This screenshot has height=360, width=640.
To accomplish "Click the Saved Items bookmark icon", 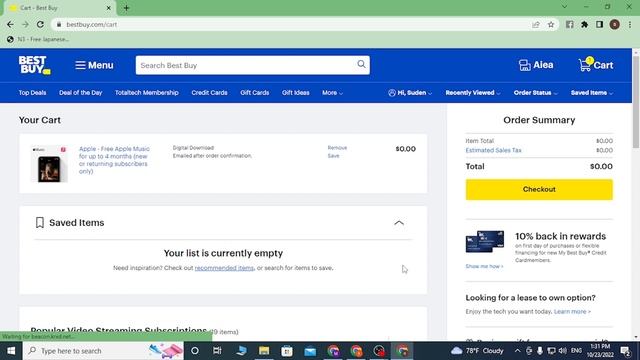I will (x=40, y=222).
